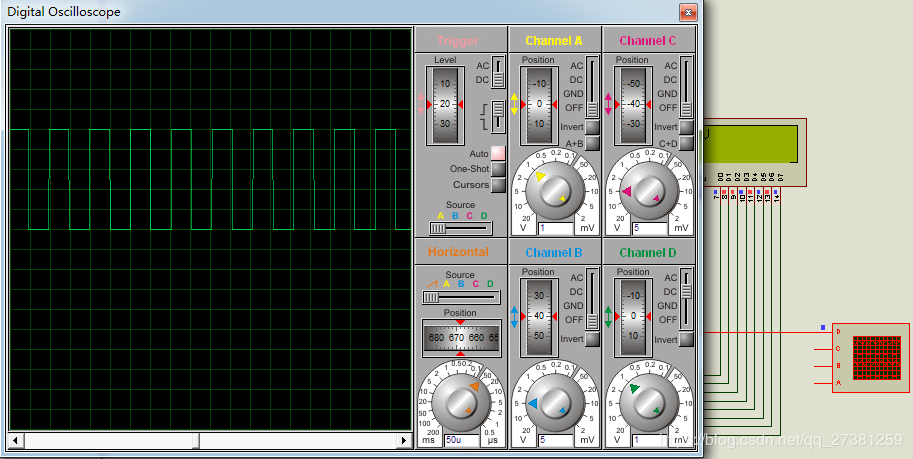913x459 pixels.
Task: Enable the C+D sum mode
Action: tap(686, 144)
